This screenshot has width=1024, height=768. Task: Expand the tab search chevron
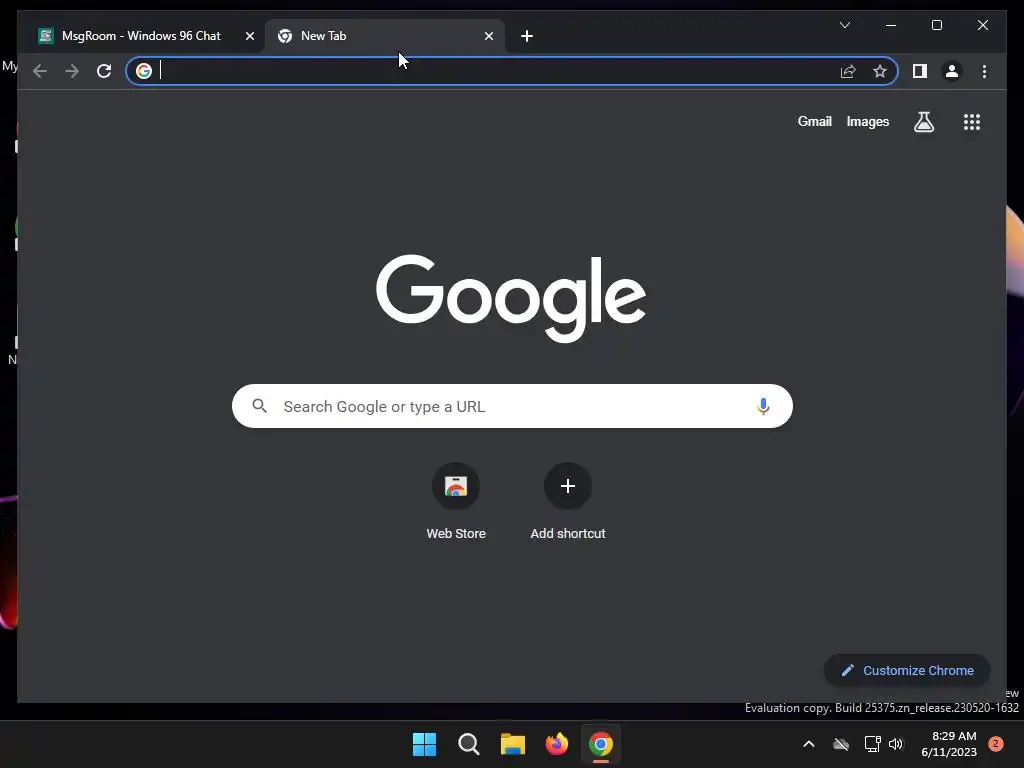[845, 25]
